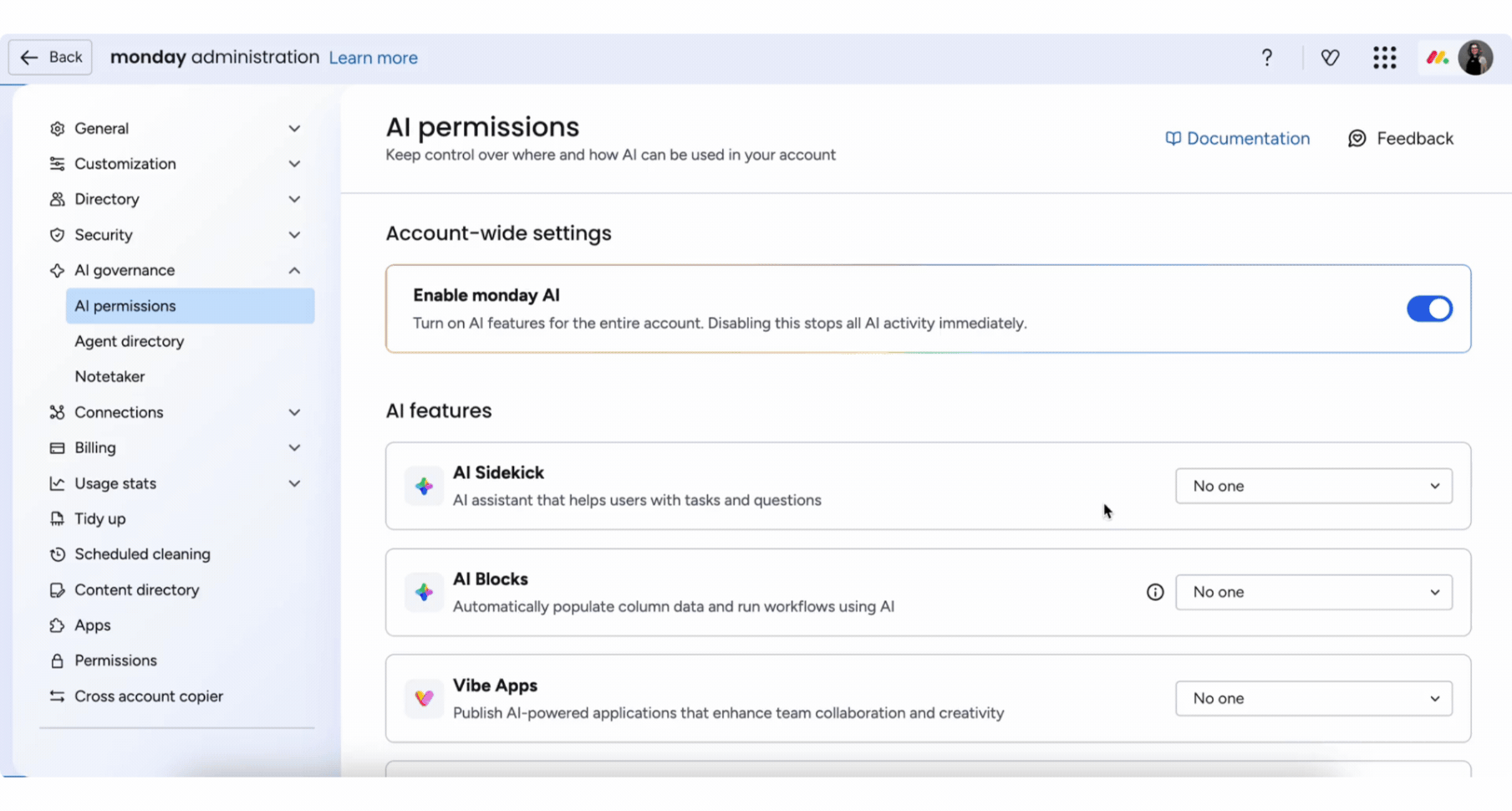The image size is (1512, 811).
Task: Click the AI Sidekick title
Action: 498,473
